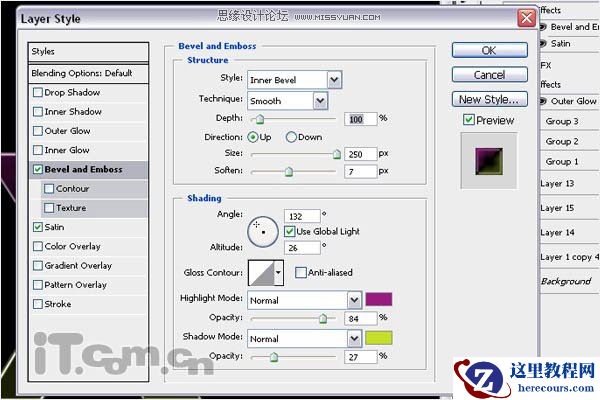Screen dimensions: 600x400
Task: Click the Highlight Opacity slider handle
Action: pyautogui.click(x=323, y=318)
